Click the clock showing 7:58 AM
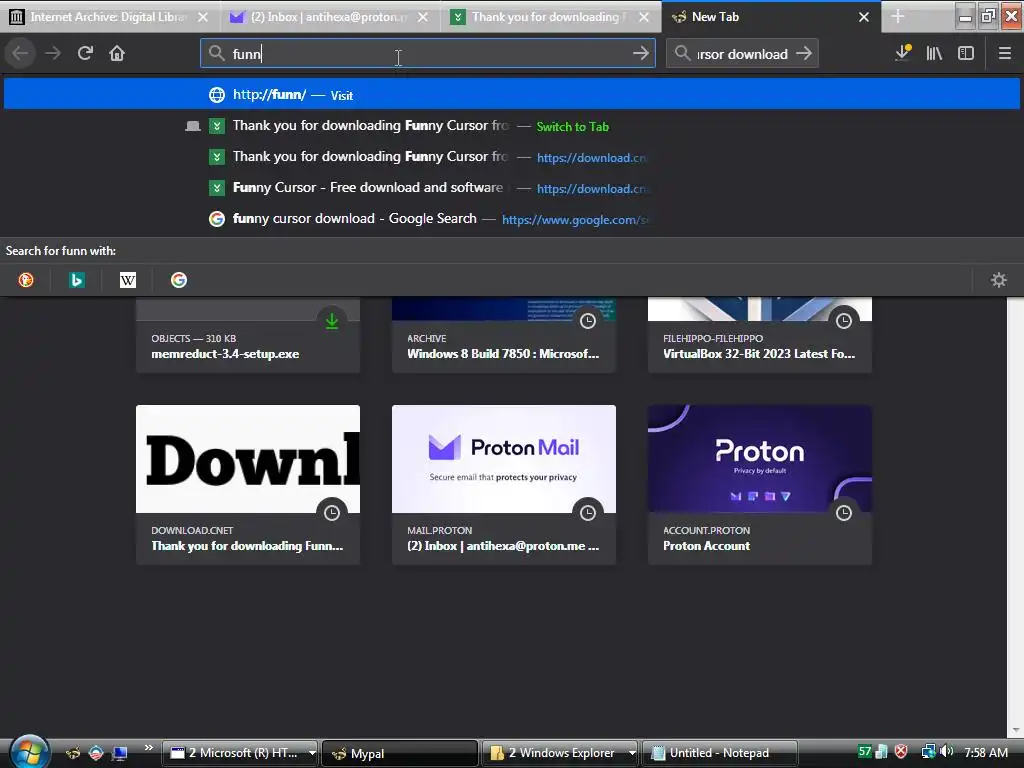This screenshot has height=768, width=1024. pos(986,752)
